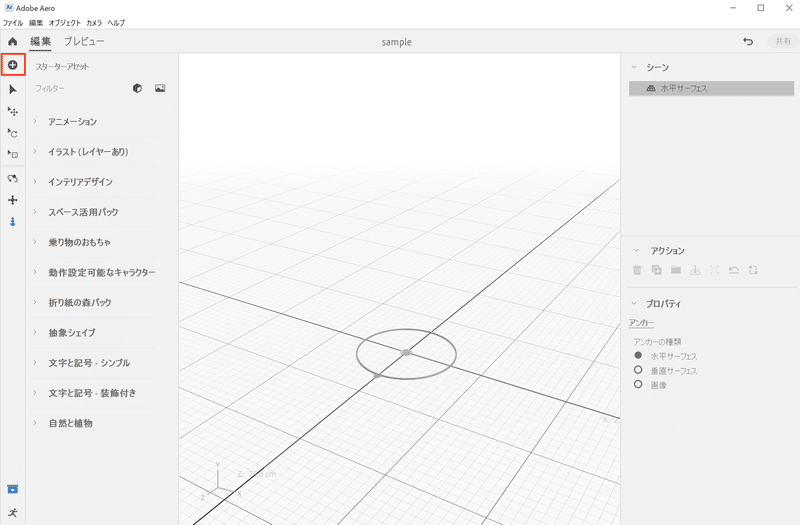Click the trash delete action icon
This screenshot has width=800, height=525.
click(x=637, y=270)
